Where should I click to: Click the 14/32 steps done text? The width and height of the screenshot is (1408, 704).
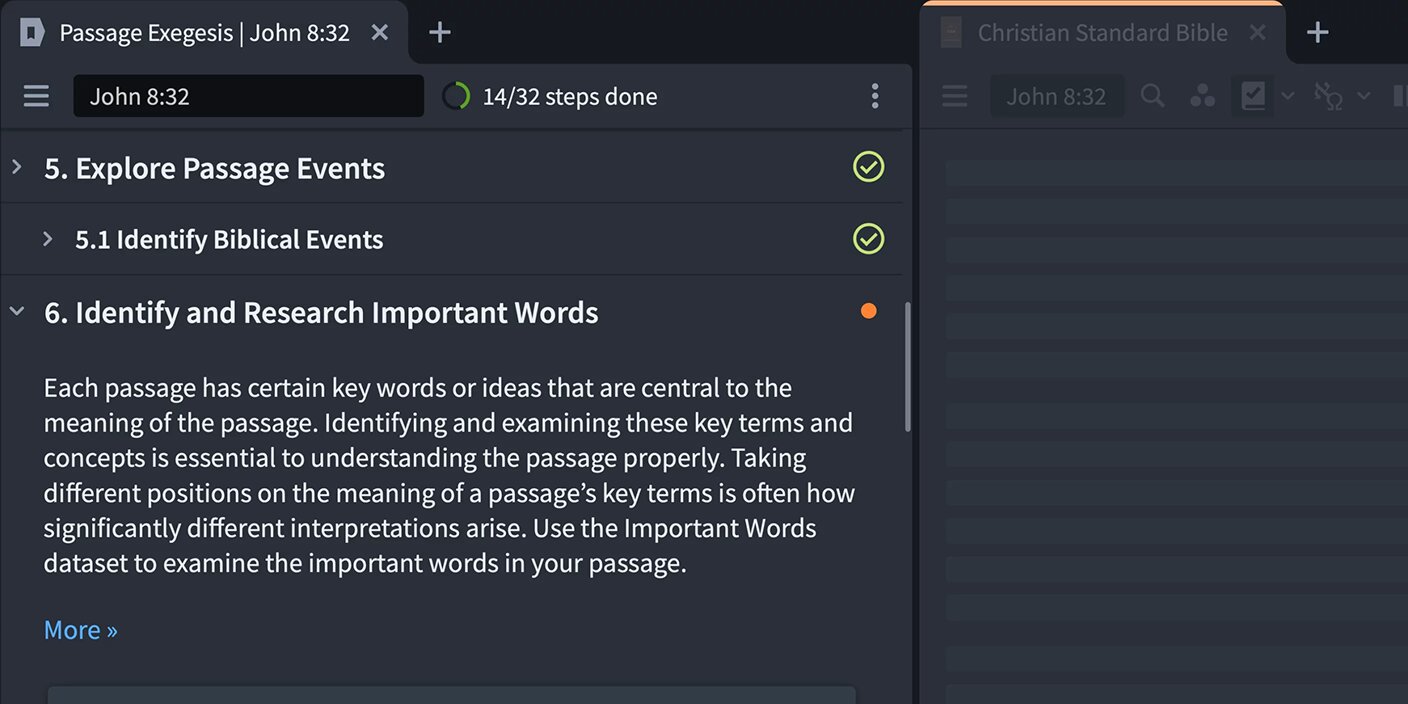[x=570, y=96]
